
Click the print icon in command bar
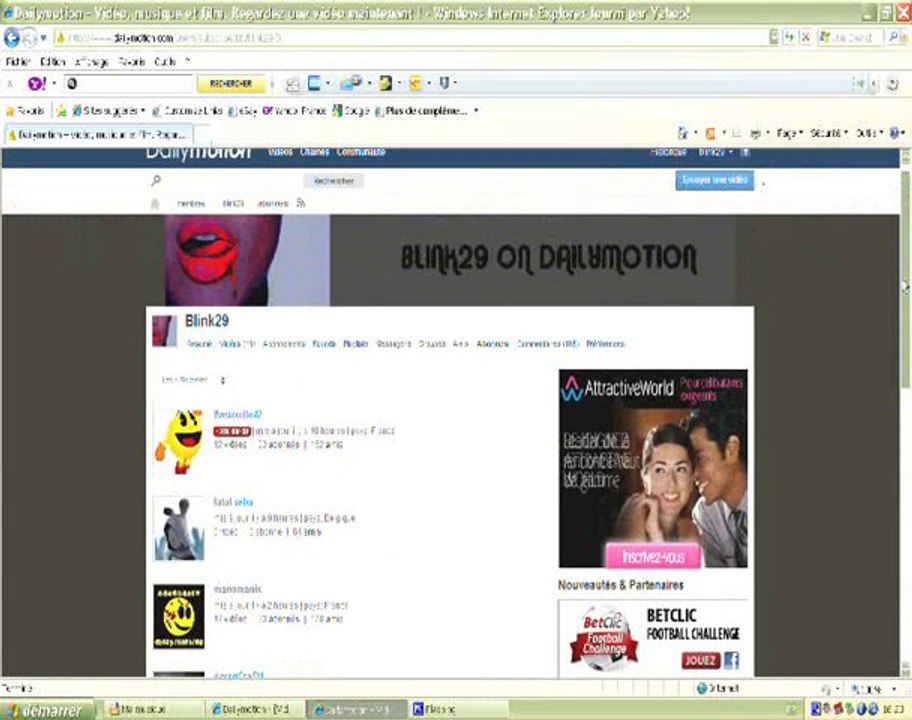(756, 133)
